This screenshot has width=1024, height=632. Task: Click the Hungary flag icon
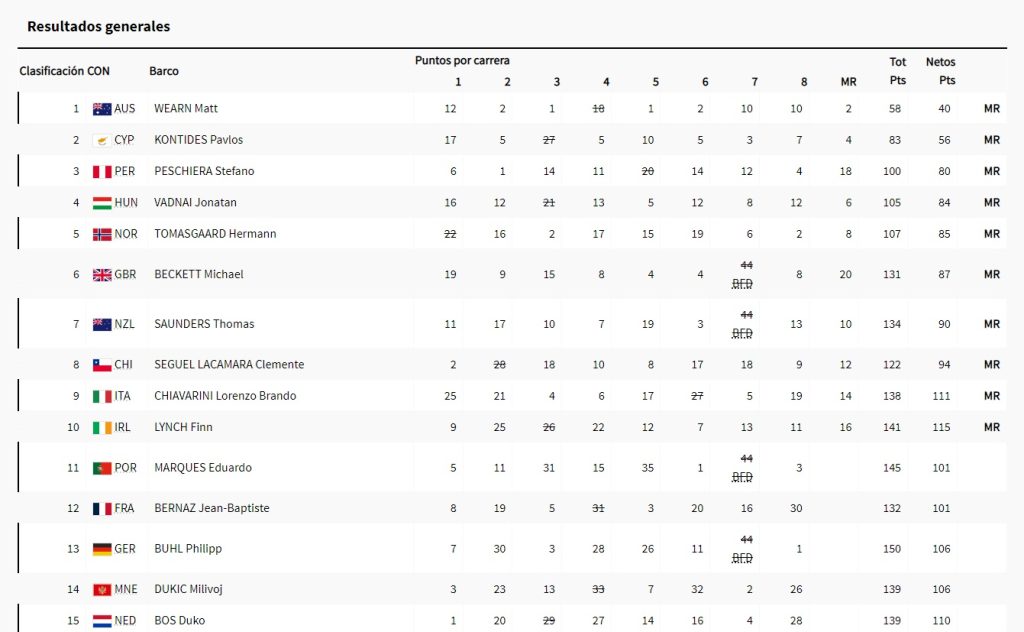point(102,203)
